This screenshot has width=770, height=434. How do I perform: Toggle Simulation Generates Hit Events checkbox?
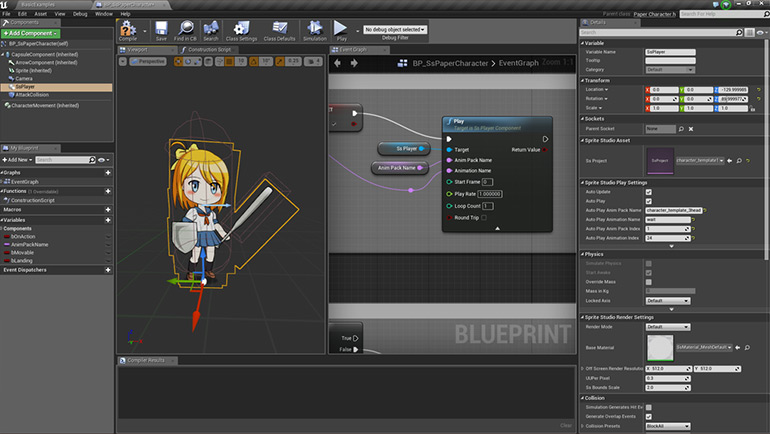[x=649, y=407]
